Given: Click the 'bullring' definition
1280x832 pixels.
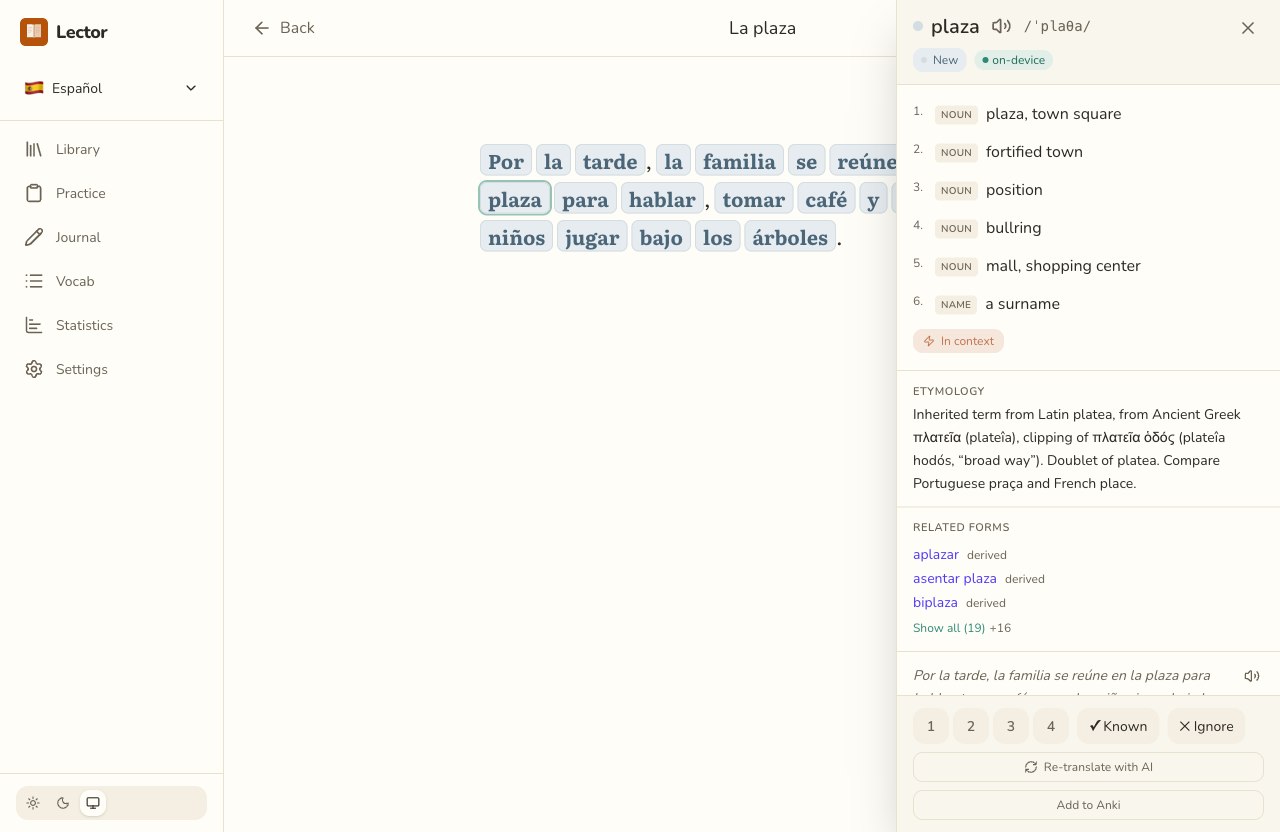Looking at the screenshot, I should click(x=1013, y=228).
